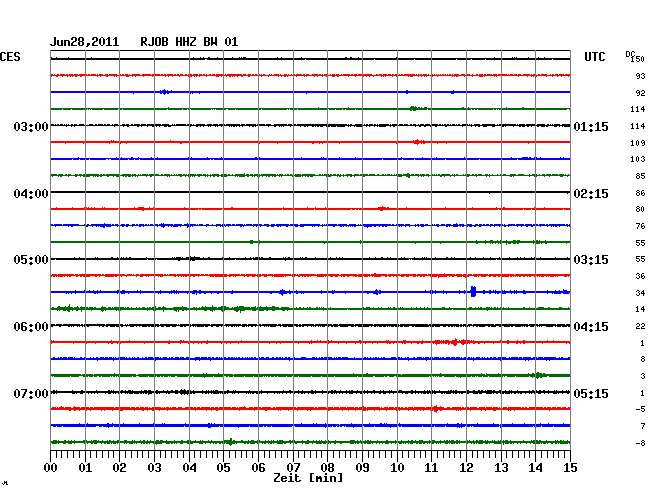Click DC offset value 36
This screenshot has width=650, height=494.
tap(640, 276)
